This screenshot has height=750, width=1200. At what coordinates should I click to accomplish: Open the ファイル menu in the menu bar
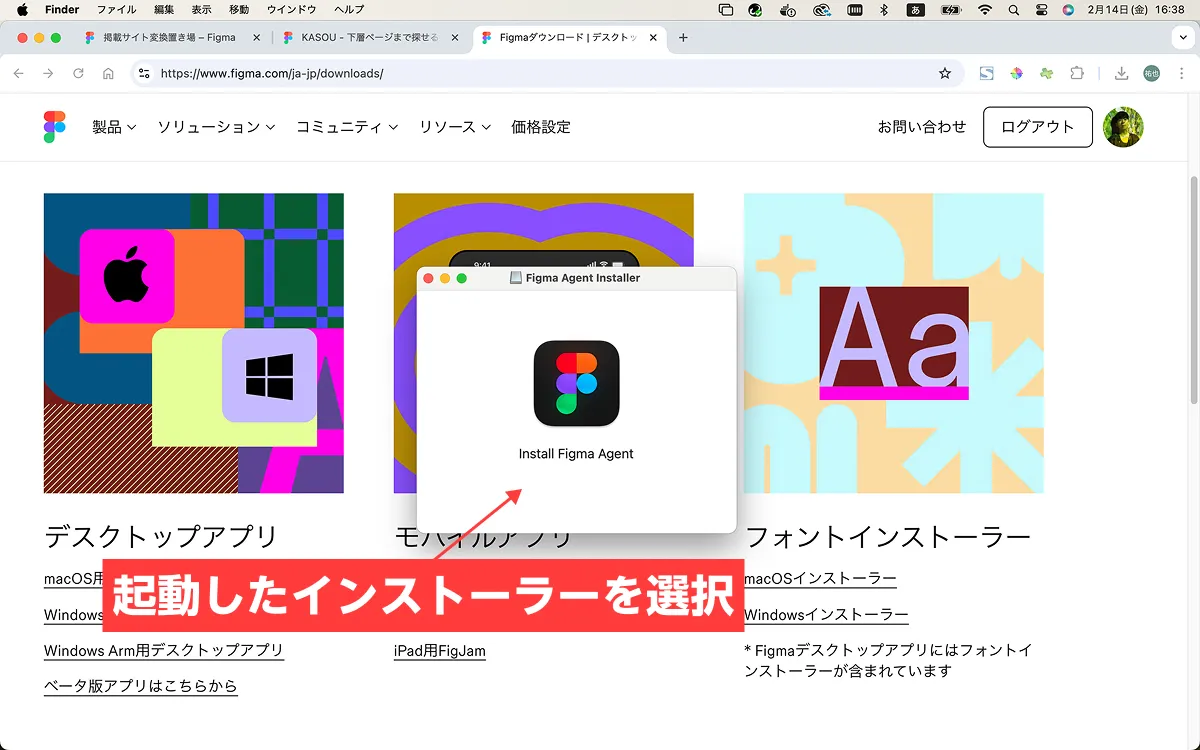[x=116, y=10]
